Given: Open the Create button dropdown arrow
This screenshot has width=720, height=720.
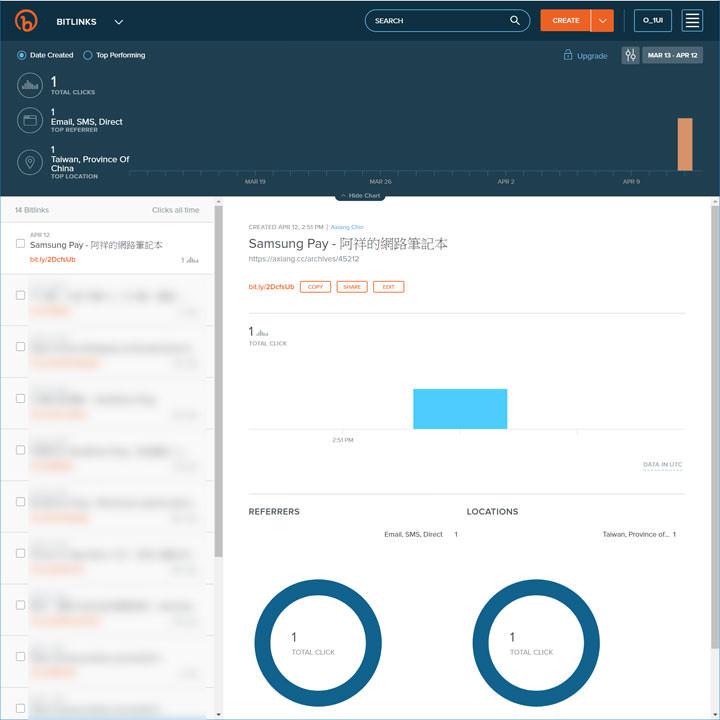Looking at the screenshot, I should point(602,20).
